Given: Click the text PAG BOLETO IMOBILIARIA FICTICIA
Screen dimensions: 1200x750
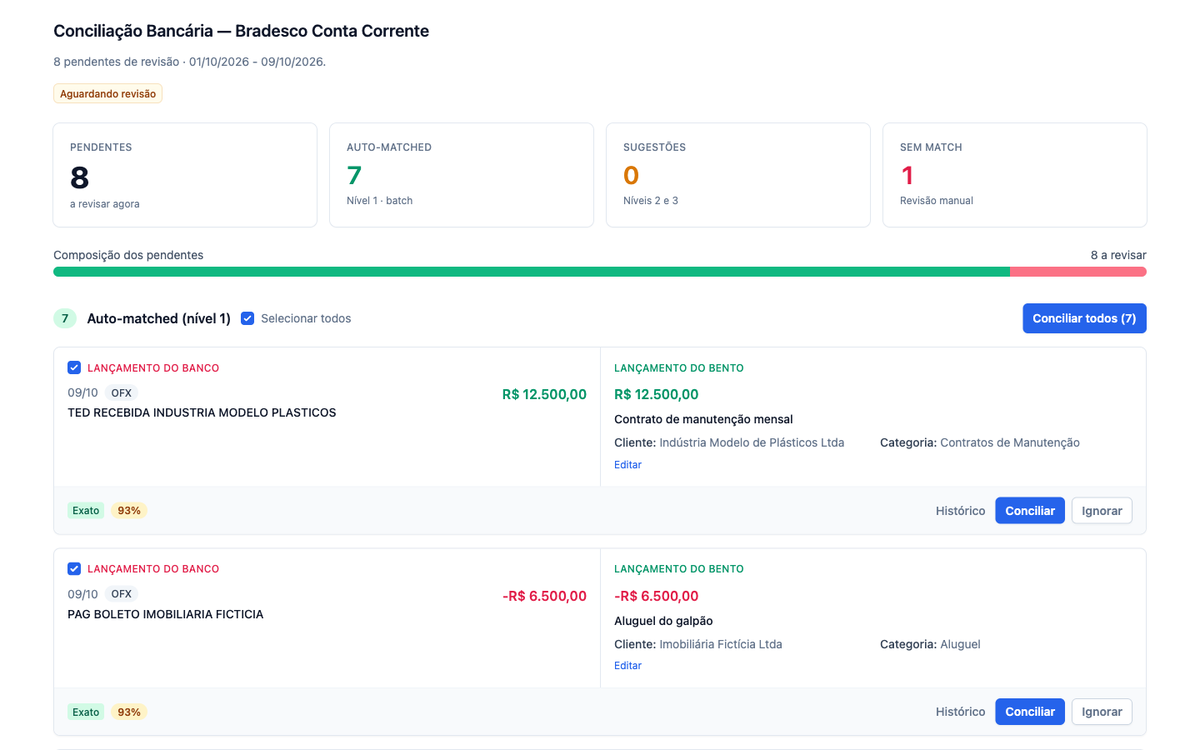Looking at the screenshot, I should [166, 614].
